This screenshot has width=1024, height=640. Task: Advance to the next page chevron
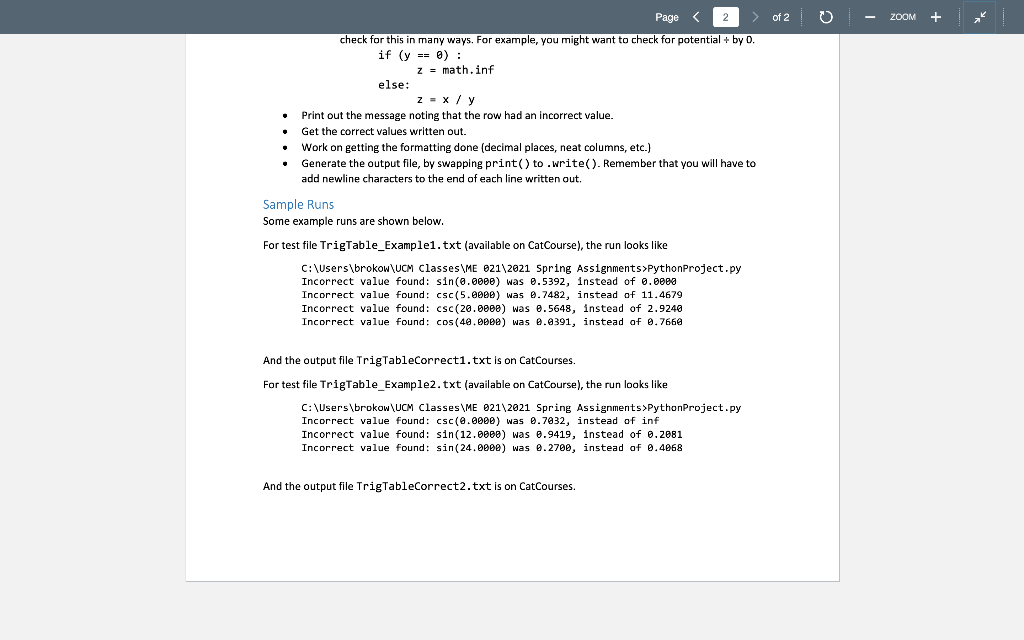[757, 16]
